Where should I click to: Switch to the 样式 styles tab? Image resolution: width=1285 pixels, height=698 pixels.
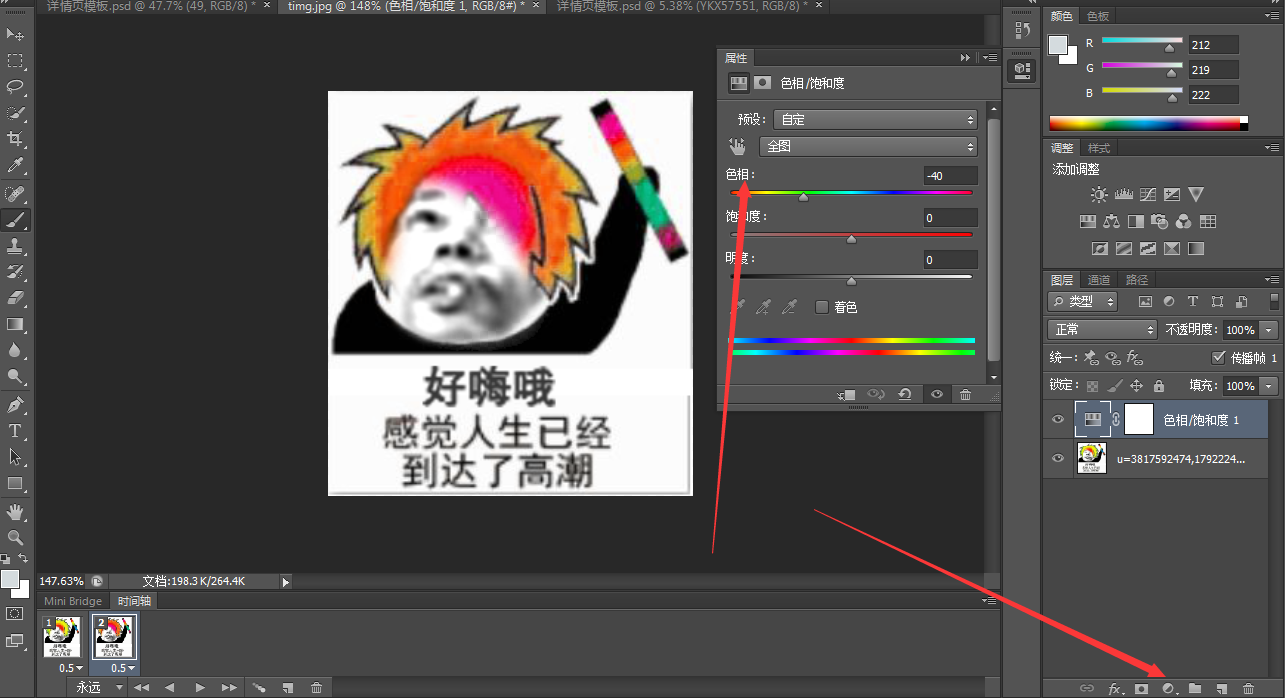(x=1099, y=148)
